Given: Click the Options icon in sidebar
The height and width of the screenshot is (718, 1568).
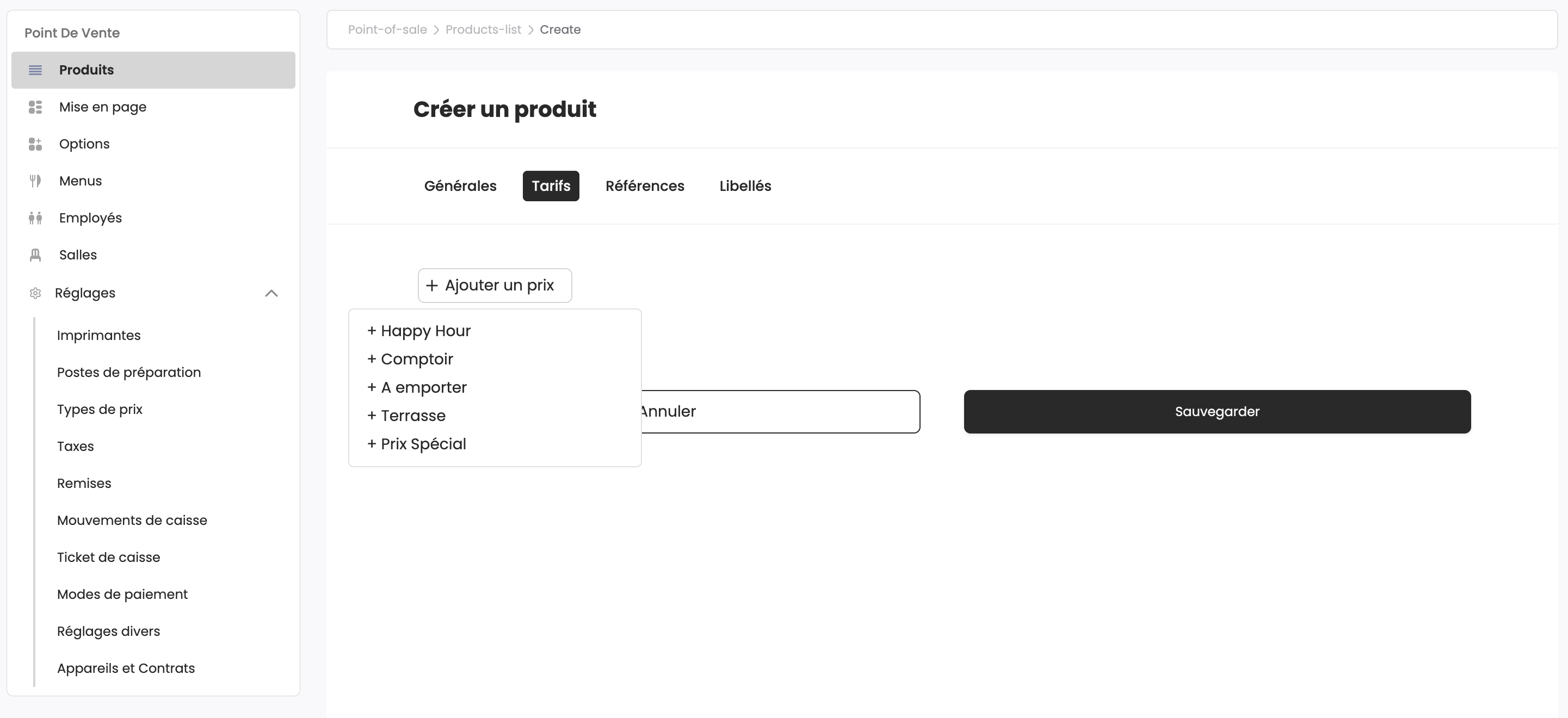Looking at the screenshot, I should point(35,144).
